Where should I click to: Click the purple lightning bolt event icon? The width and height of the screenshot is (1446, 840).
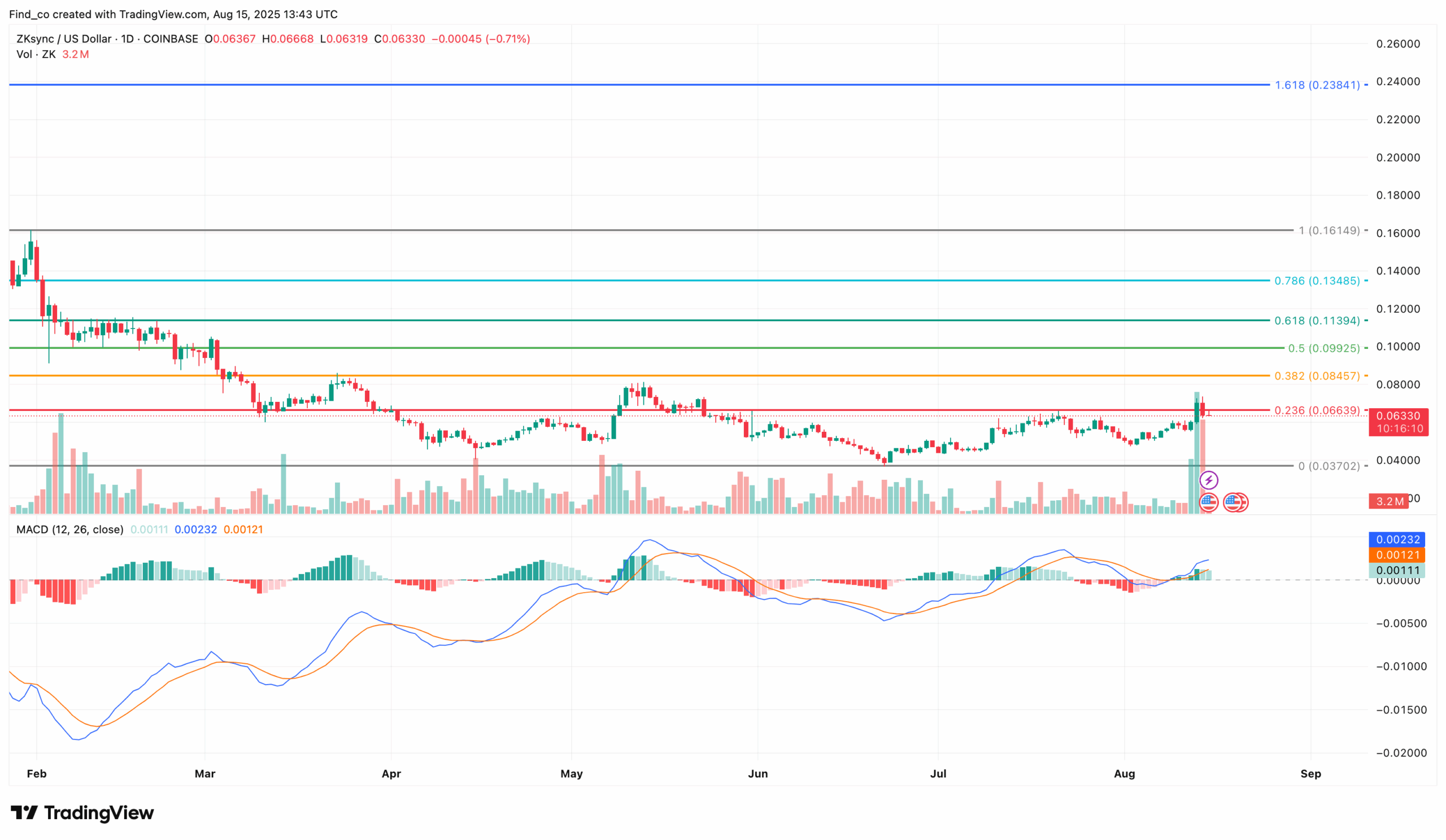click(1208, 480)
